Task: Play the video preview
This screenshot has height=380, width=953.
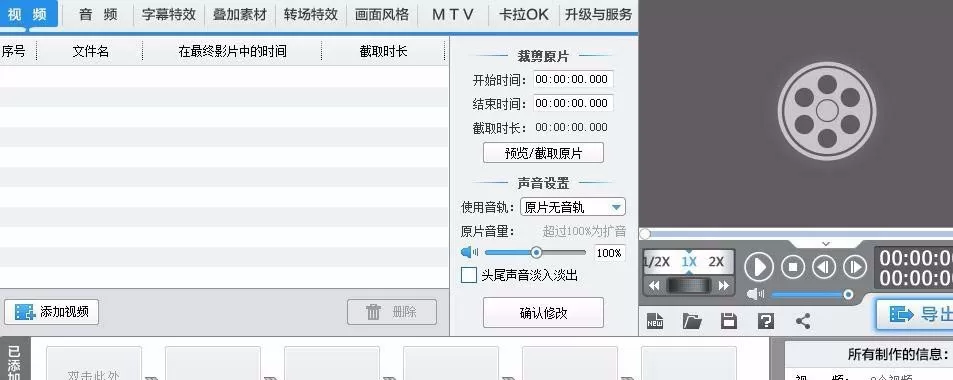Action: tap(759, 267)
